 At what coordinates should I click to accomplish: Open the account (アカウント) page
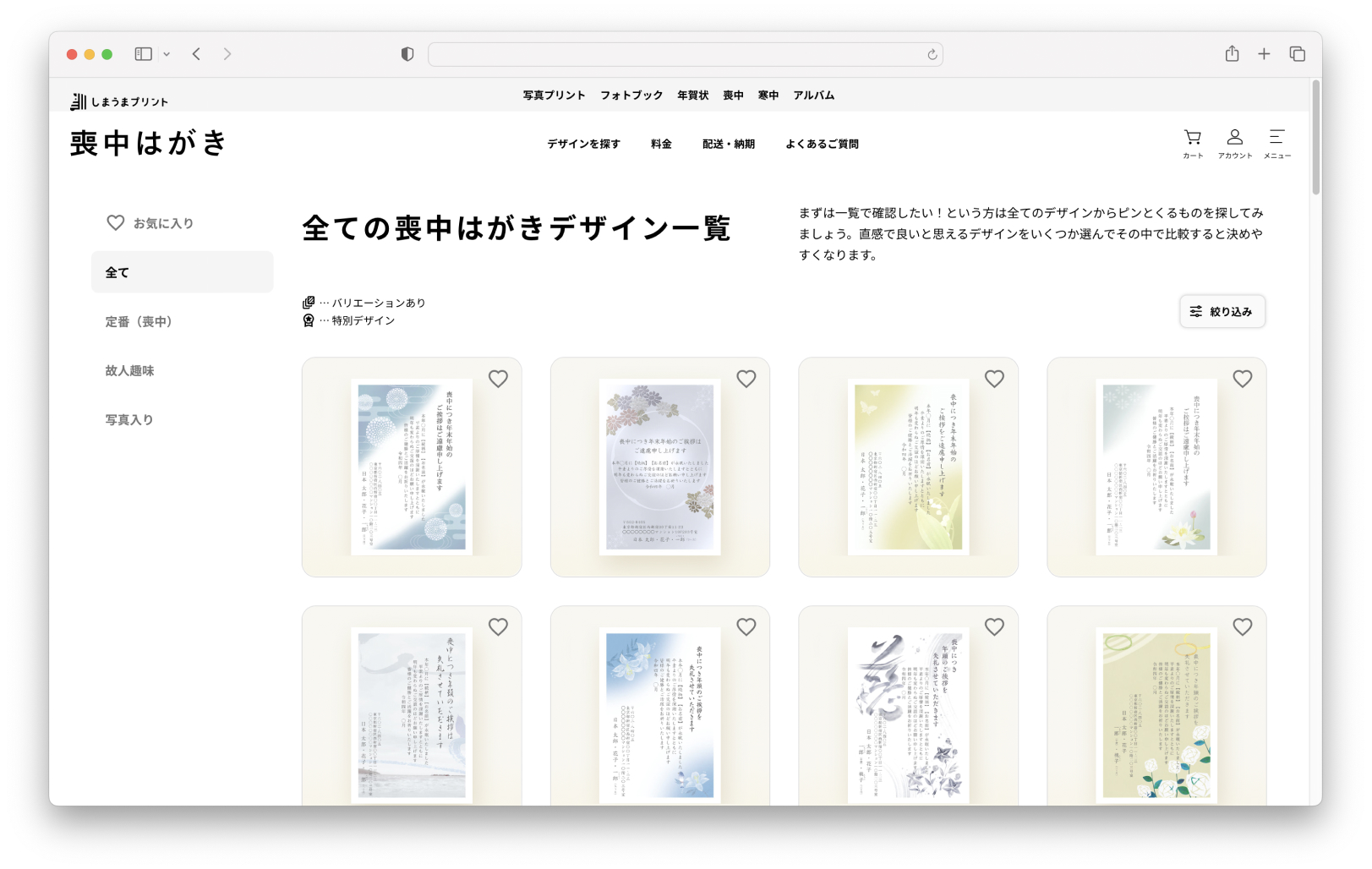tap(1234, 143)
